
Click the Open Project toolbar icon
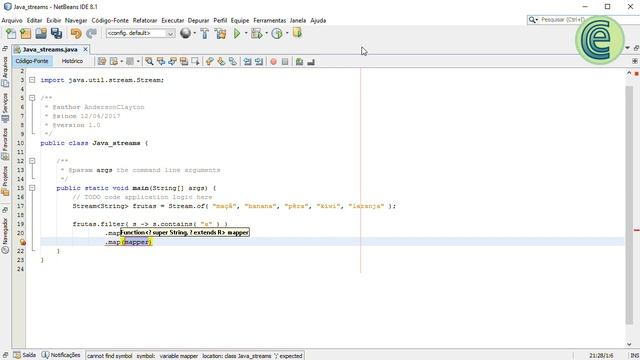click(41, 33)
